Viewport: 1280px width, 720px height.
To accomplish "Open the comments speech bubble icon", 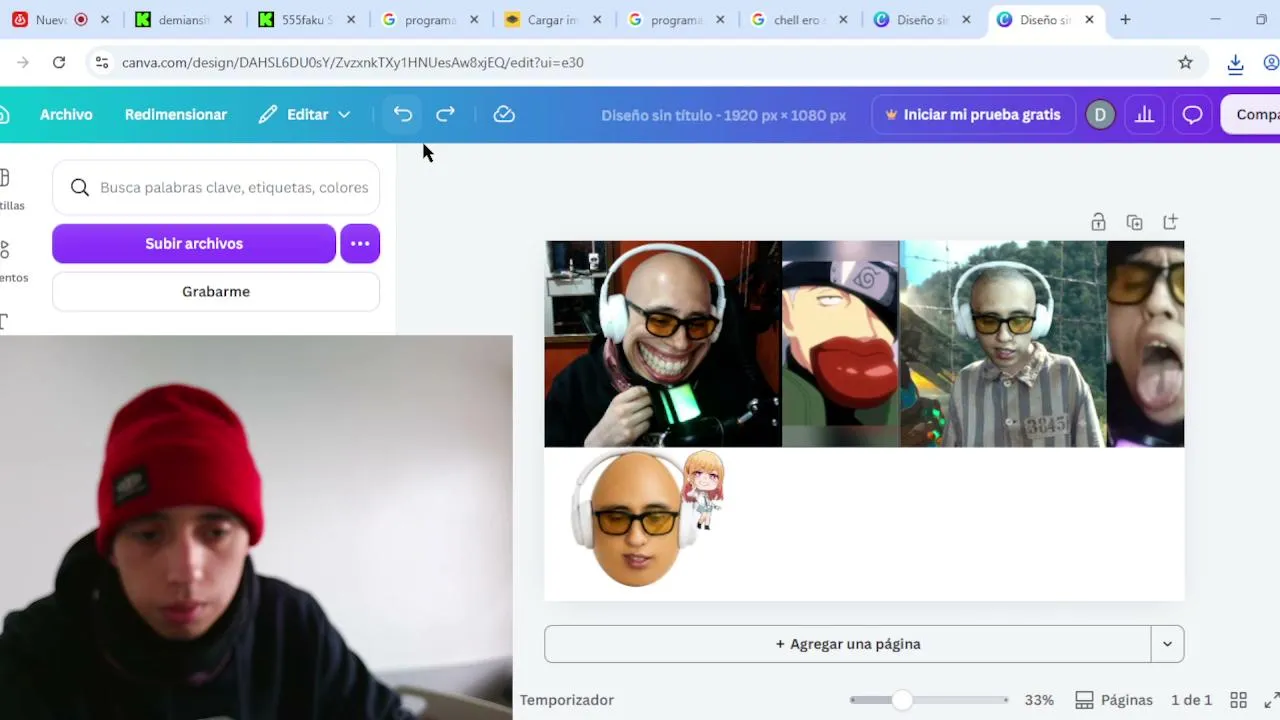I will (x=1192, y=115).
